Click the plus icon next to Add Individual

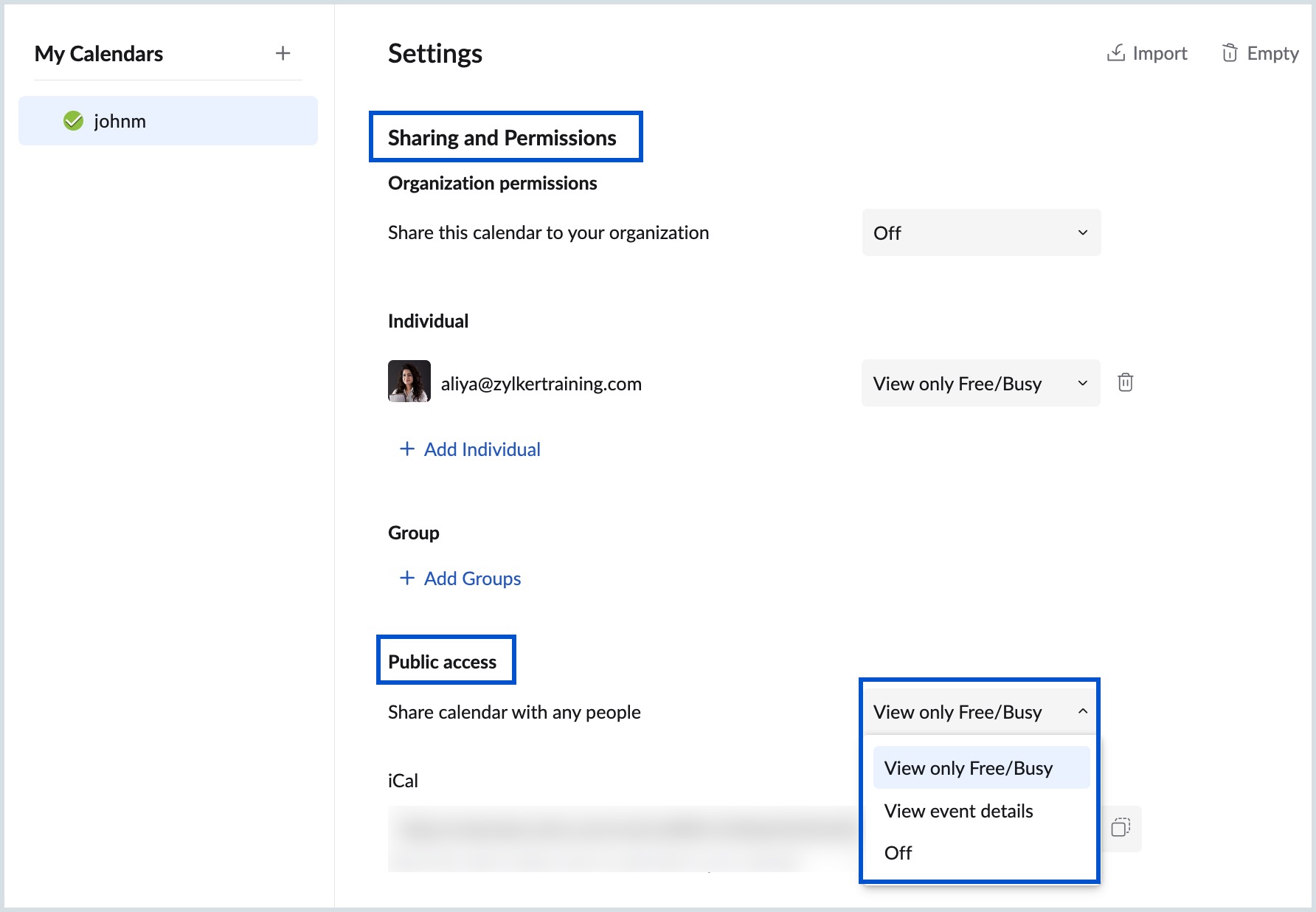point(406,449)
